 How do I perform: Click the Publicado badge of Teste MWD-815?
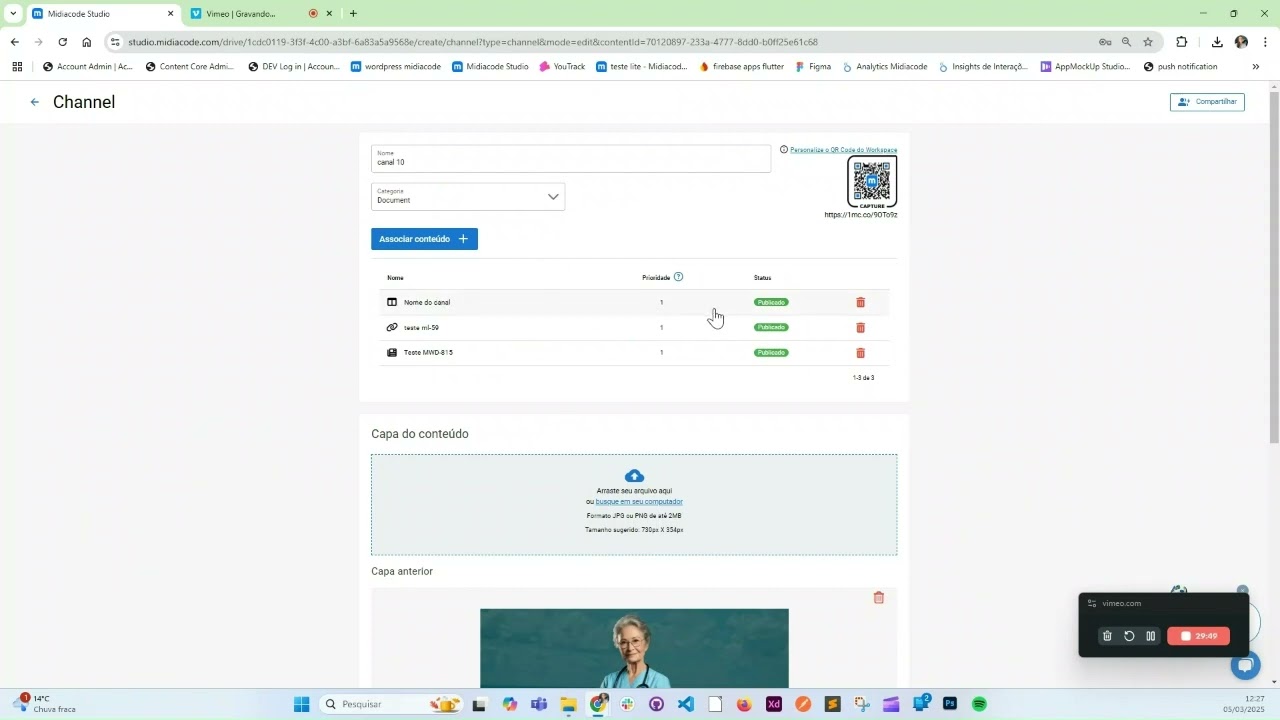771,352
